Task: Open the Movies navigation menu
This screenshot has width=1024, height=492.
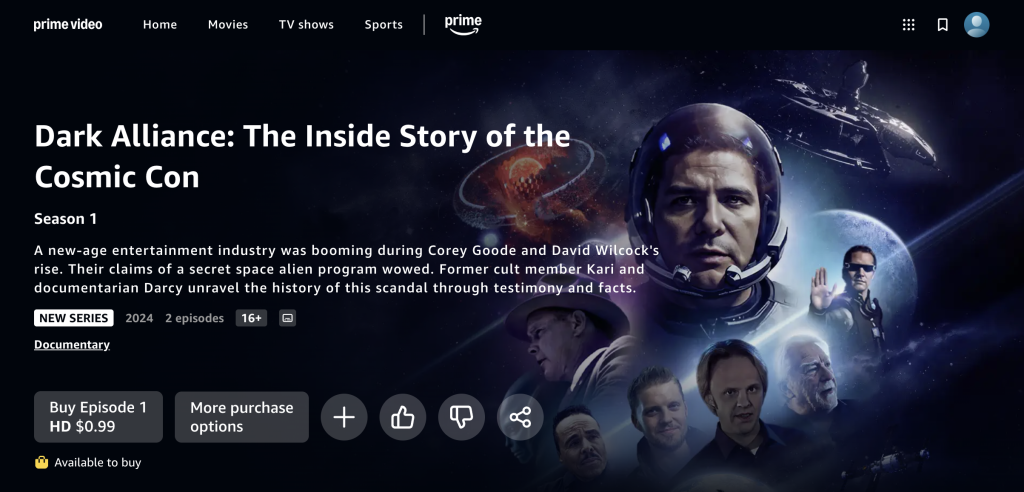Action: [228, 25]
